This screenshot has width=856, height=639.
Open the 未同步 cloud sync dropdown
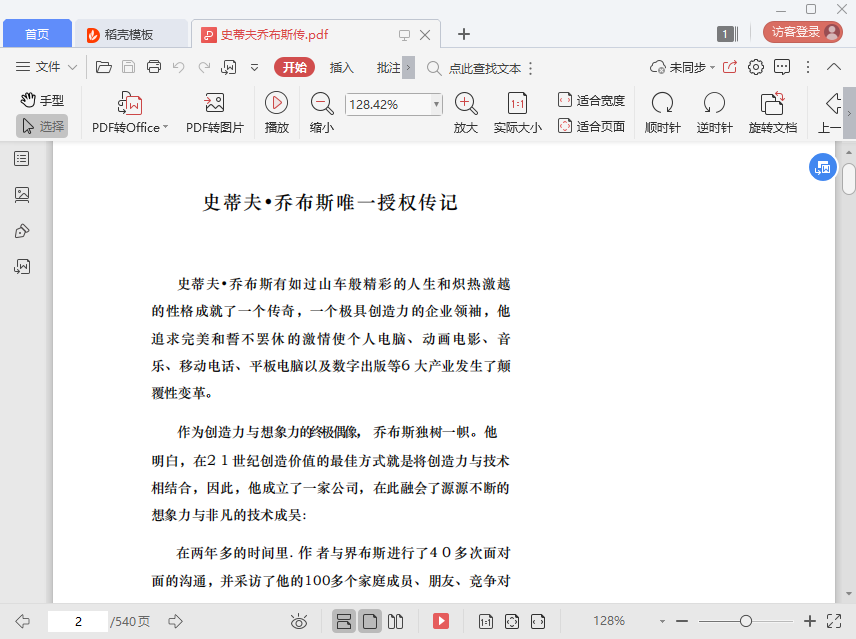tap(682, 67)
